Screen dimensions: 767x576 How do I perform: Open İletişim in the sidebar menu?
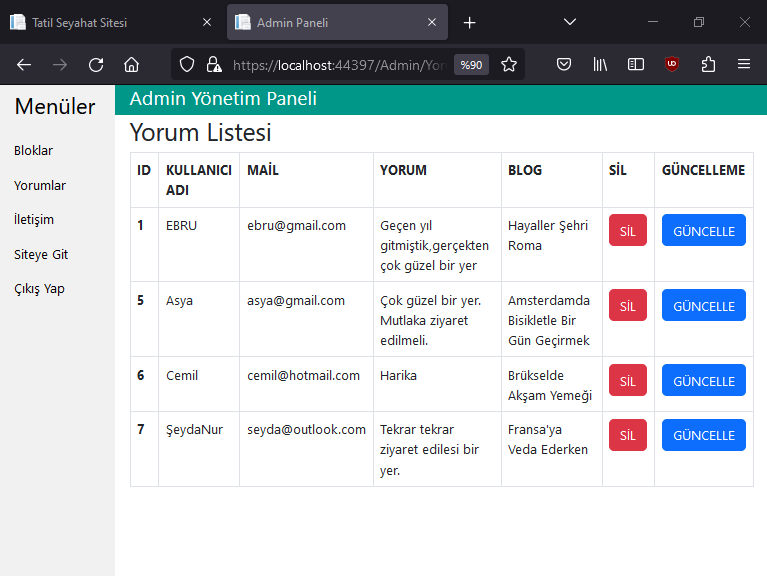34,220
